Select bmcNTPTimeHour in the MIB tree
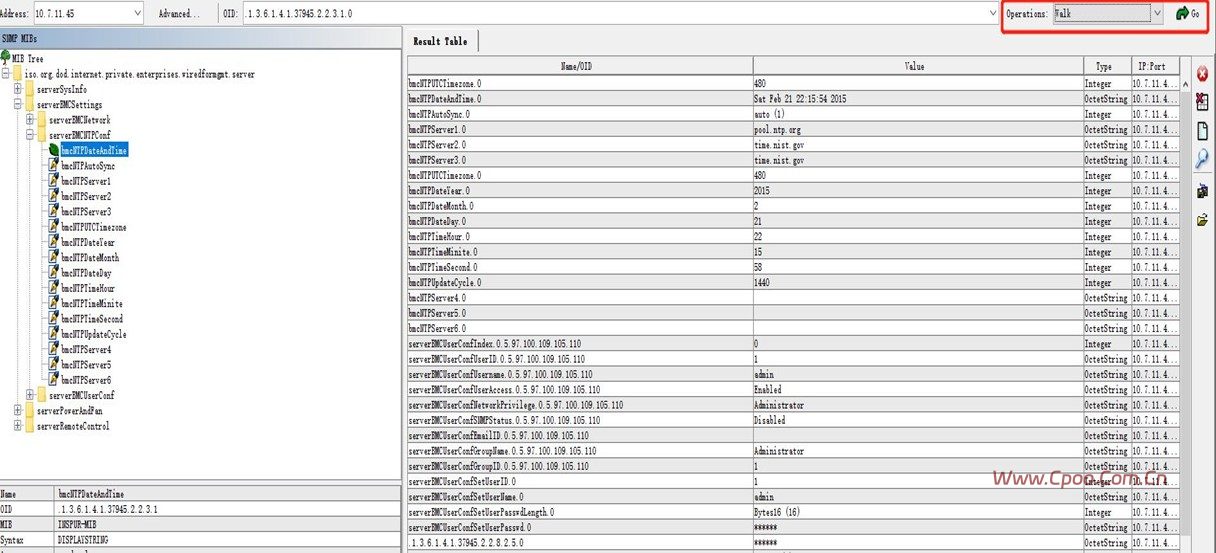1216x553 pixels. [x=88, y=288]
